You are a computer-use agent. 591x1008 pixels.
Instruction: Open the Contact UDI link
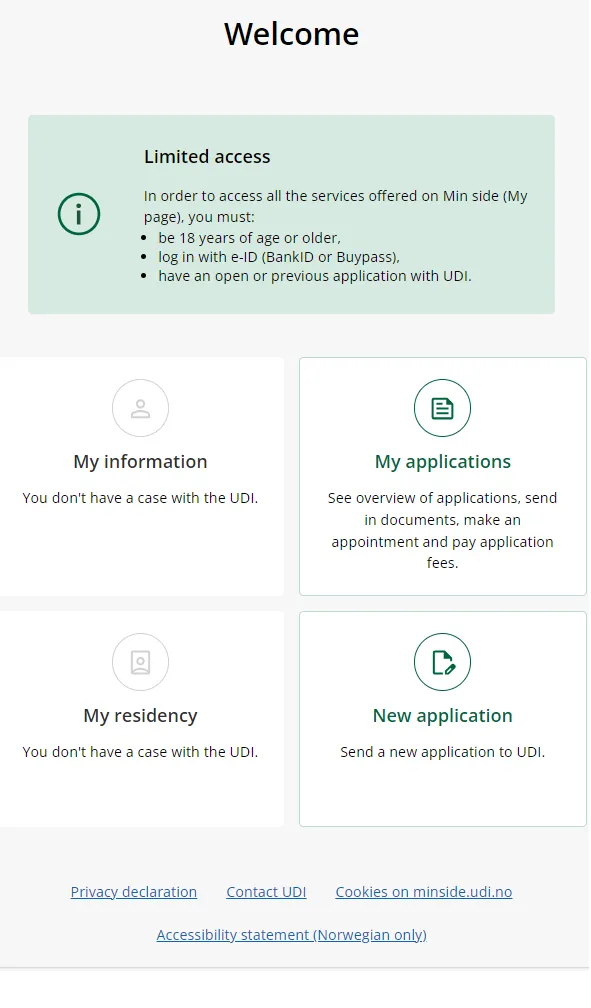click(x=266, y=892)
